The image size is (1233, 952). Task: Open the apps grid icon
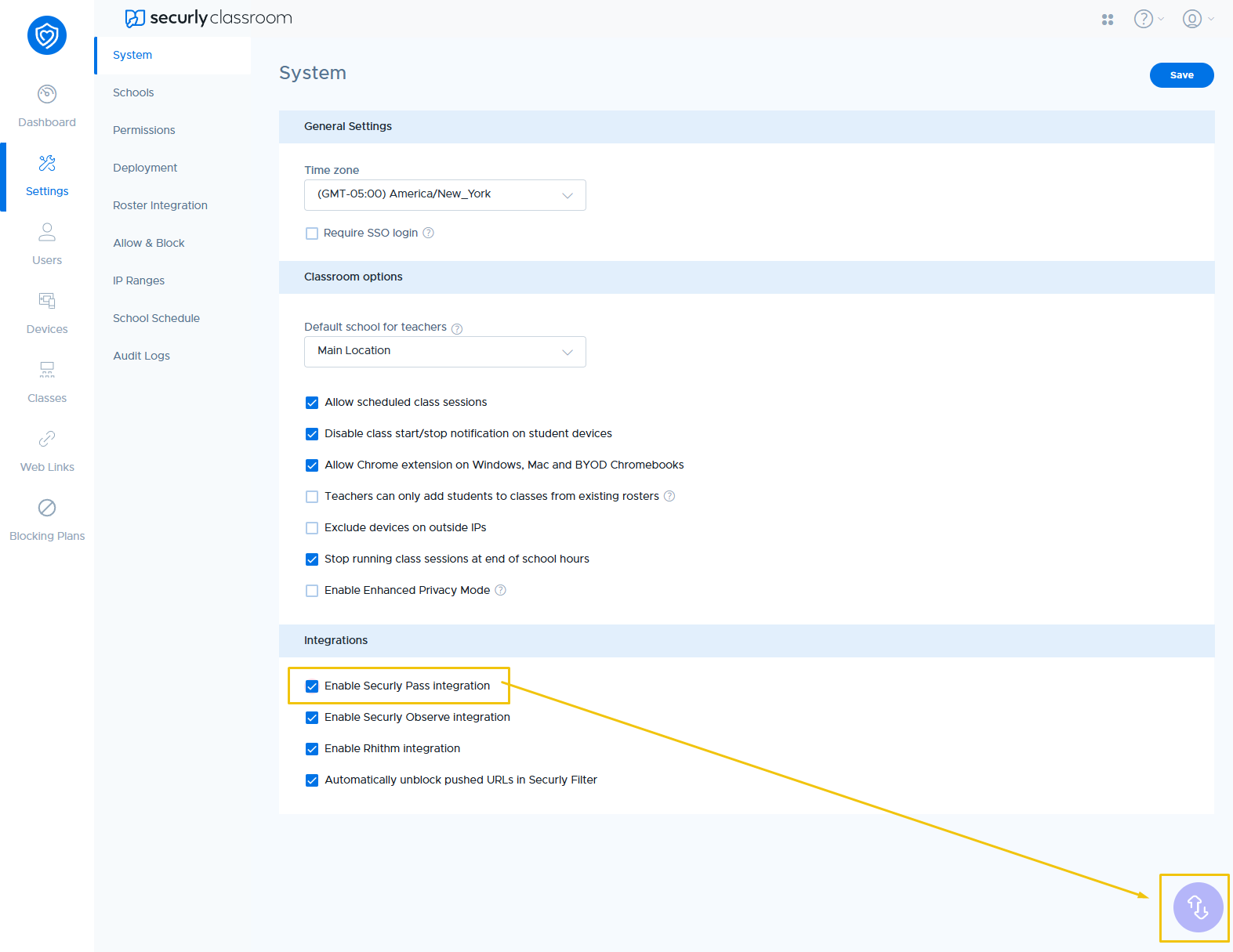tap(1108, 20)
